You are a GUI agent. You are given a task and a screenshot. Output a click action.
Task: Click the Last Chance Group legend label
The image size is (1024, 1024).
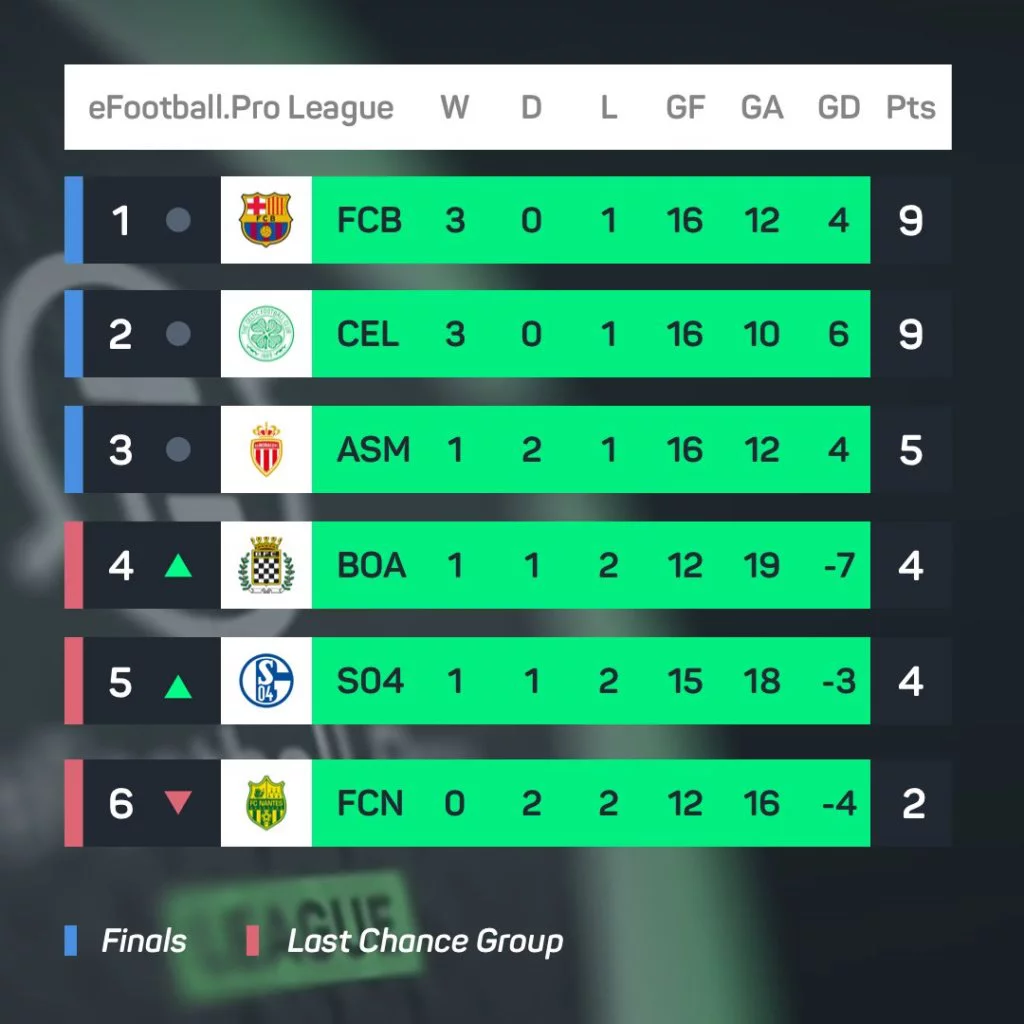pos(425,942)
